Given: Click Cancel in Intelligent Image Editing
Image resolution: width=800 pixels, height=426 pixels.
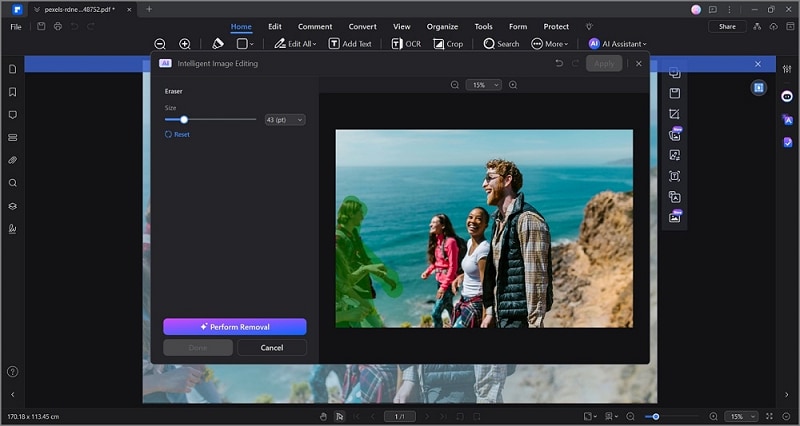Looking at the screenshot, I should [272, 347].
